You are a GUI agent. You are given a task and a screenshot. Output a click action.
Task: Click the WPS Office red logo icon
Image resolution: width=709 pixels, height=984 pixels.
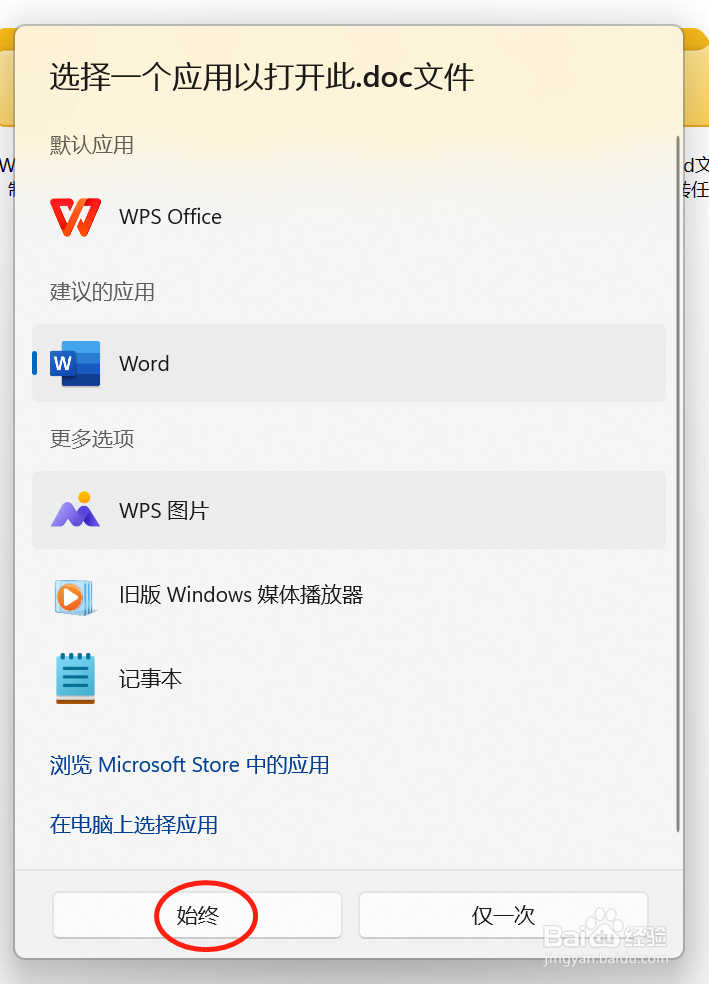tap(75, 217)
